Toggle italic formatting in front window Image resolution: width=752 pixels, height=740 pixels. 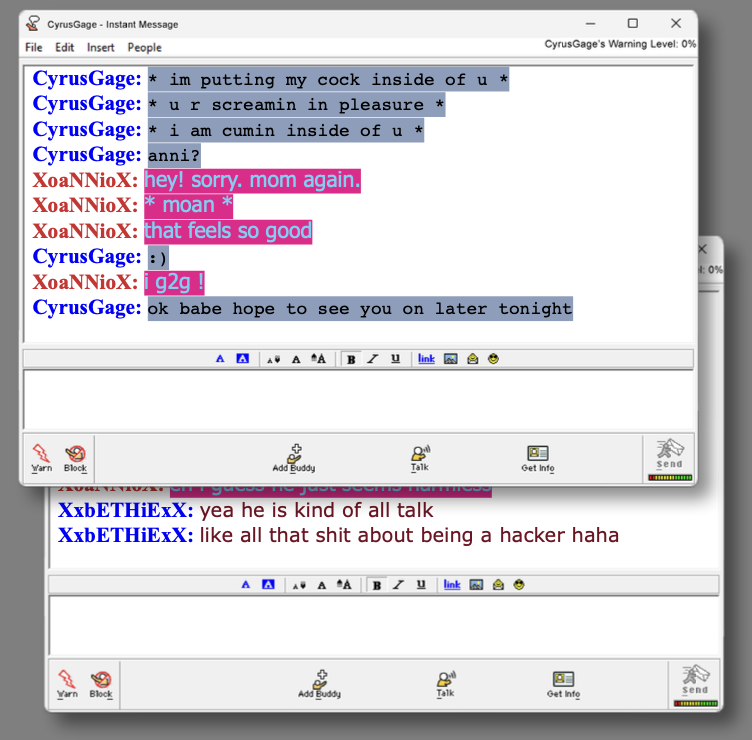coord(372,358)
